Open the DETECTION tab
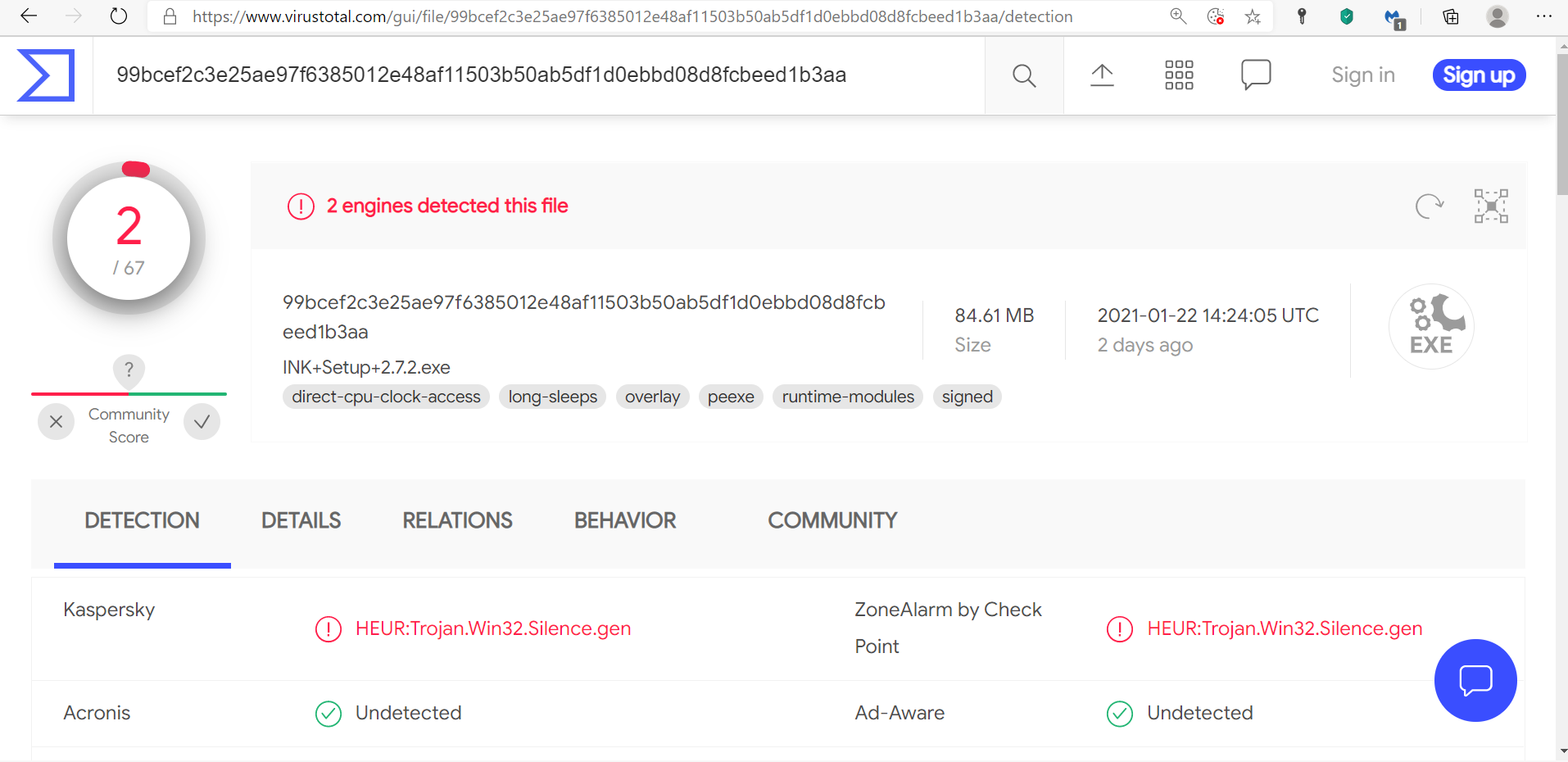This screenshot has width=1568, height=762. click(x=143, y=521)
